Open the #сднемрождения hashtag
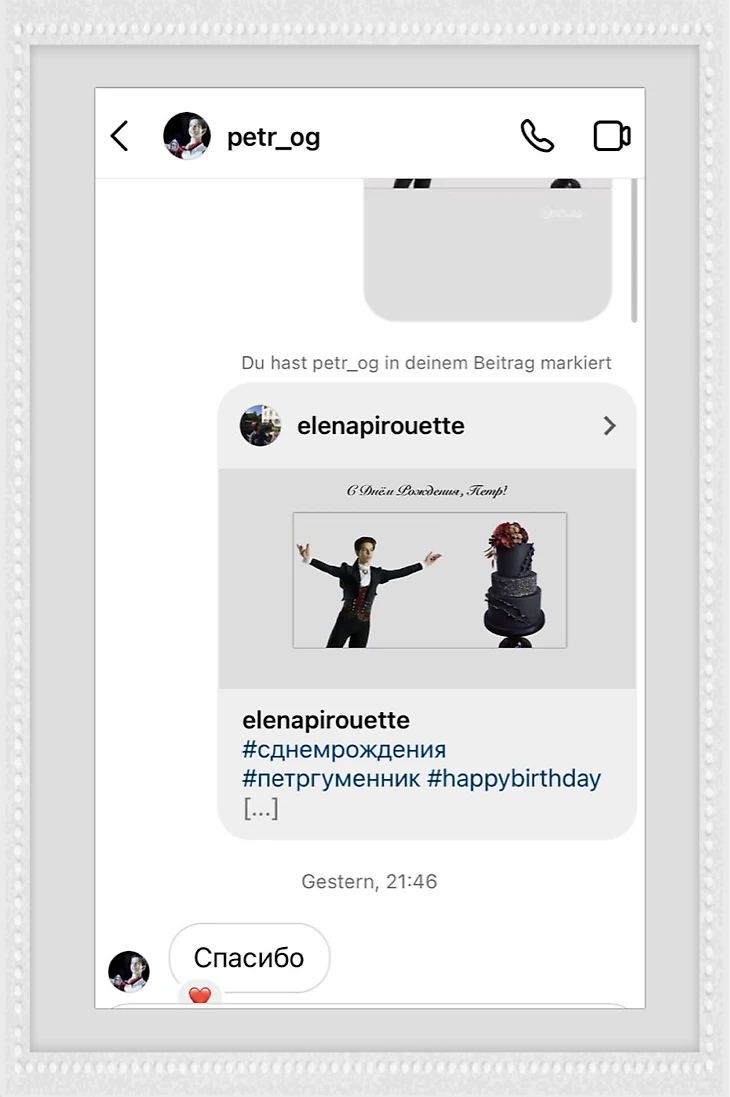The height and width of the screenshot is (1097, 730). [x=344, y=749]
